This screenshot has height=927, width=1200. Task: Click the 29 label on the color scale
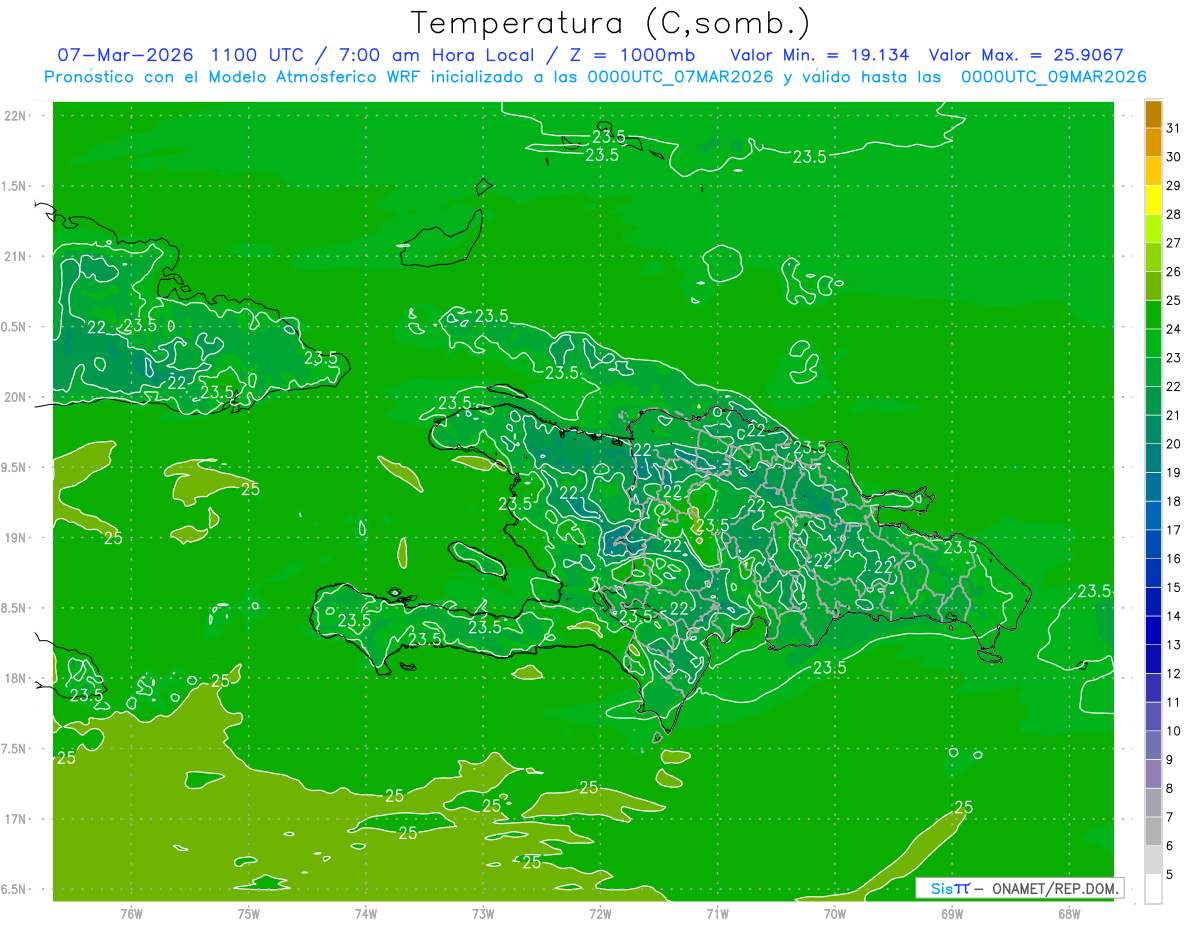click(1173, 185)
